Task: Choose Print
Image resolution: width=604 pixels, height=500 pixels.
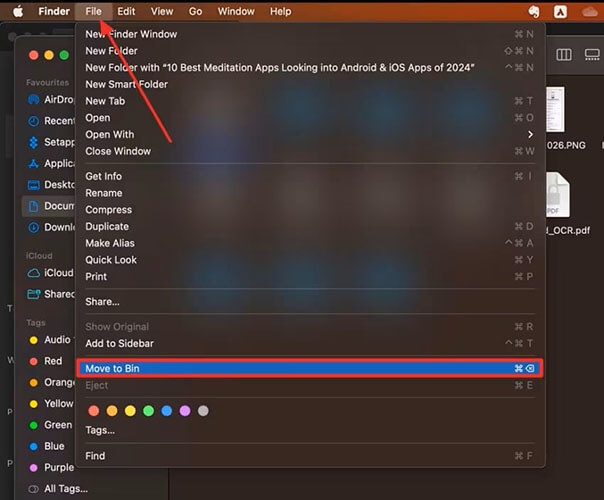Action: [310, 277]
